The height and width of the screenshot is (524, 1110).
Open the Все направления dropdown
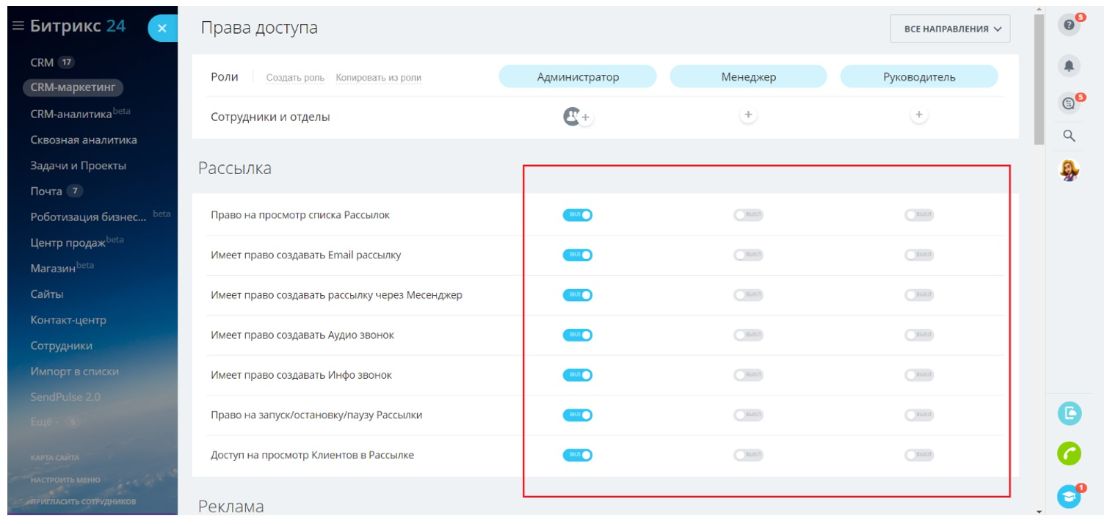pos(950,29)
